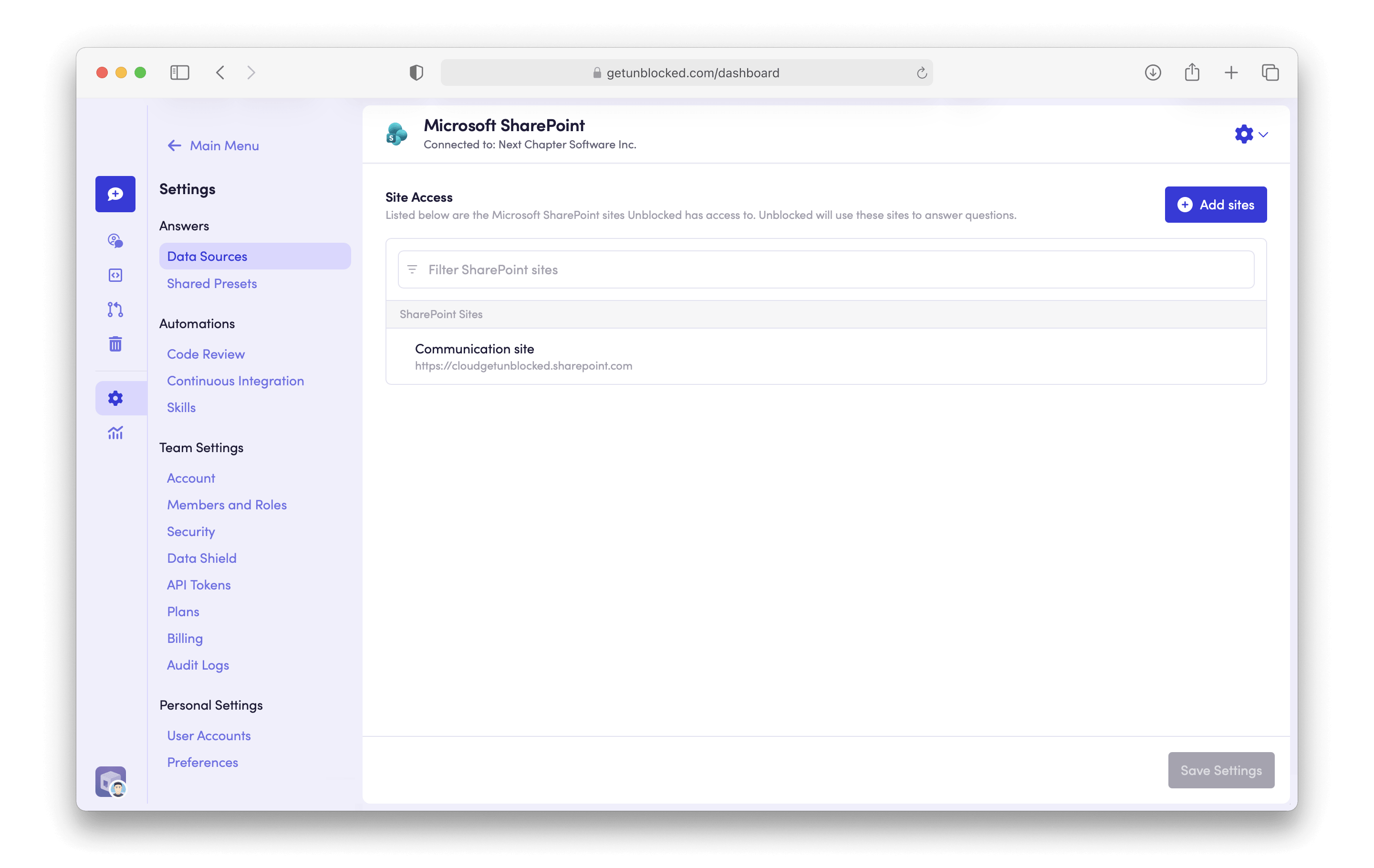Select the Communication site row
This screenshot has width=1374, height=868.
[x=826, y=356]
